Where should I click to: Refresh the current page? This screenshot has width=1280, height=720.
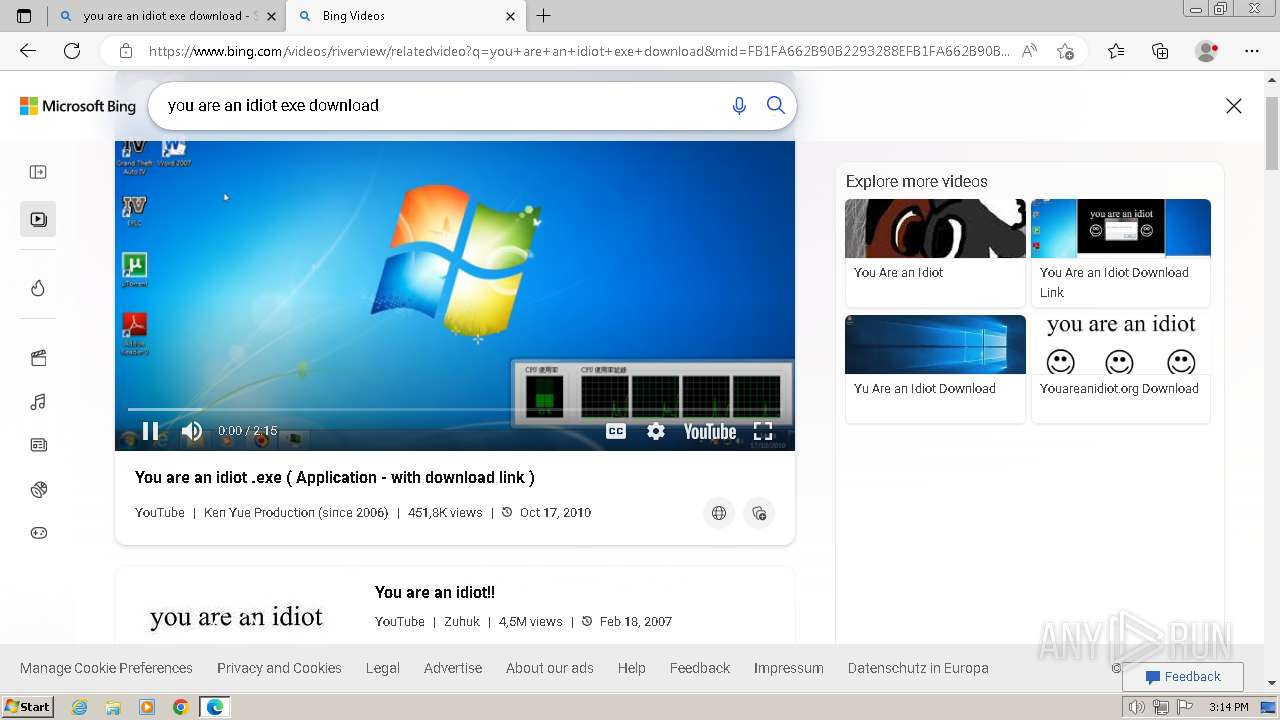pos(72,51)
